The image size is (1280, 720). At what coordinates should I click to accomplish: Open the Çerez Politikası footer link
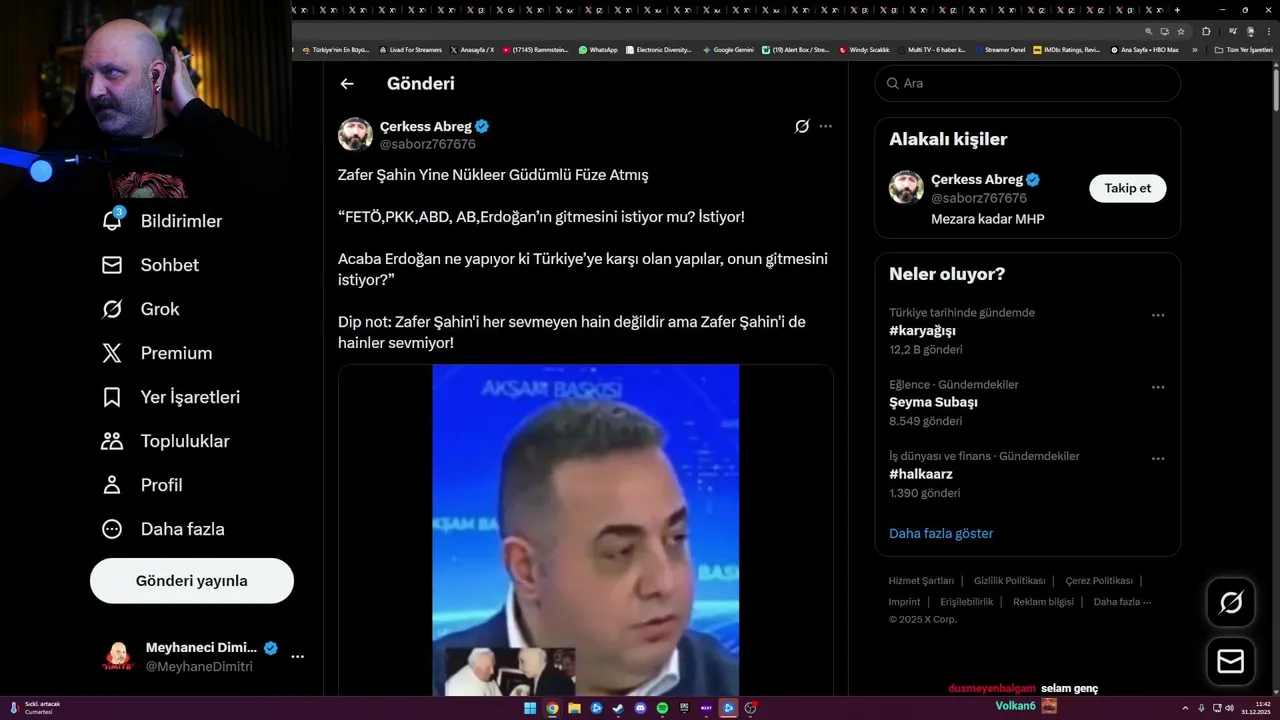pos(1099,581)
